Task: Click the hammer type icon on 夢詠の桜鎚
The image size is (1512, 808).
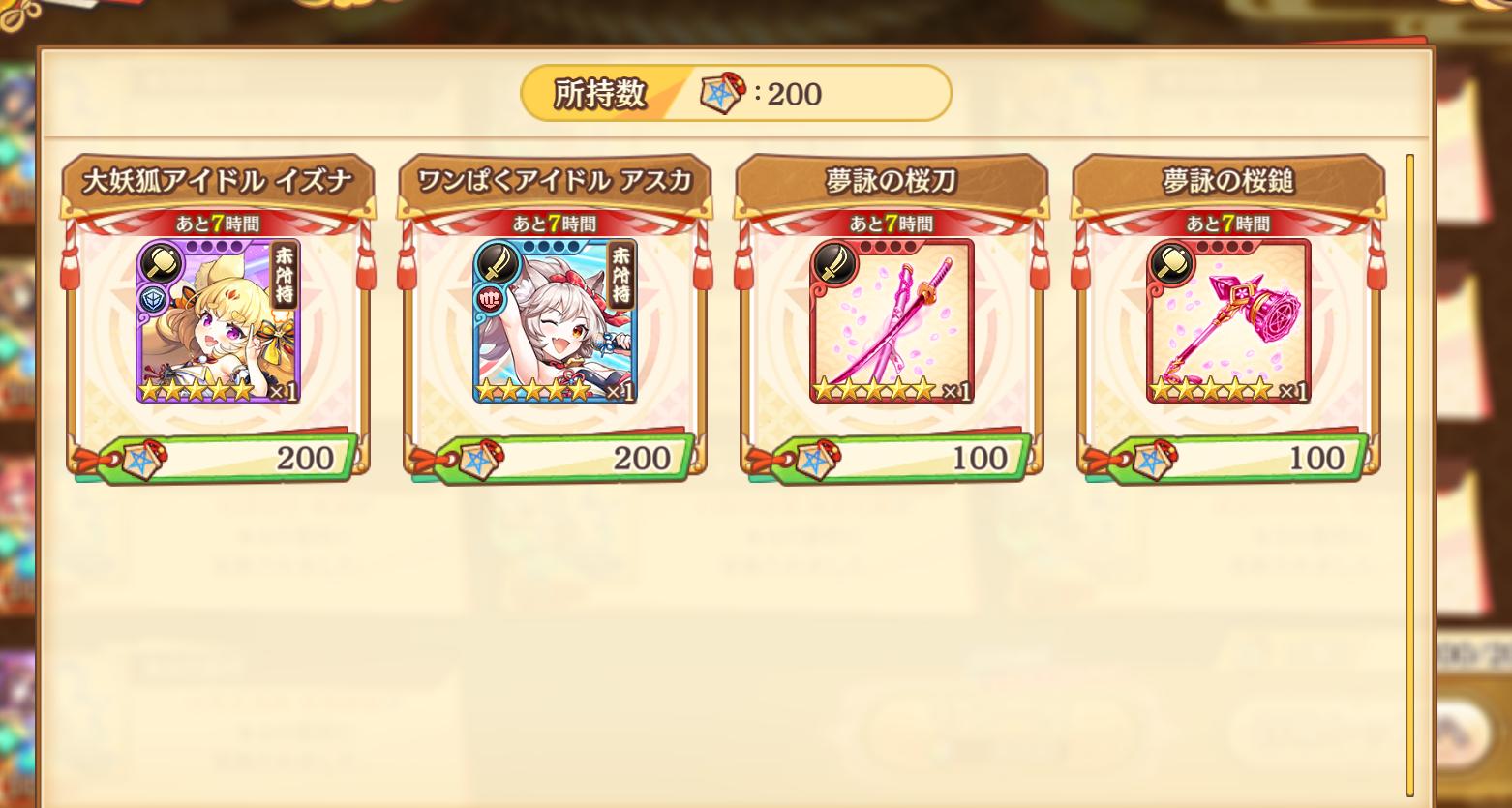Action: tap(1170, 262)
